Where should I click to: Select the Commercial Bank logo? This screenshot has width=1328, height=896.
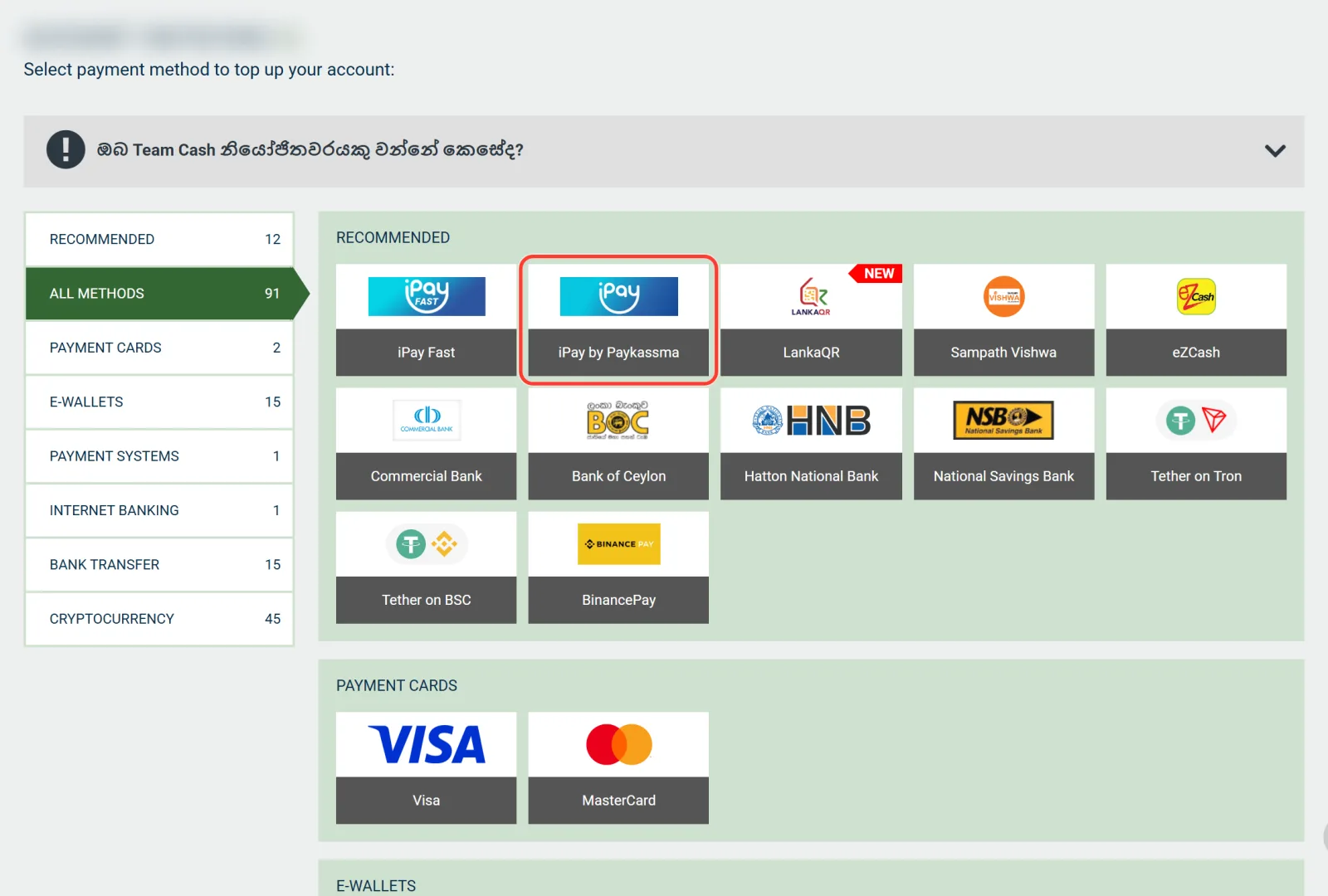click(427, 420)
